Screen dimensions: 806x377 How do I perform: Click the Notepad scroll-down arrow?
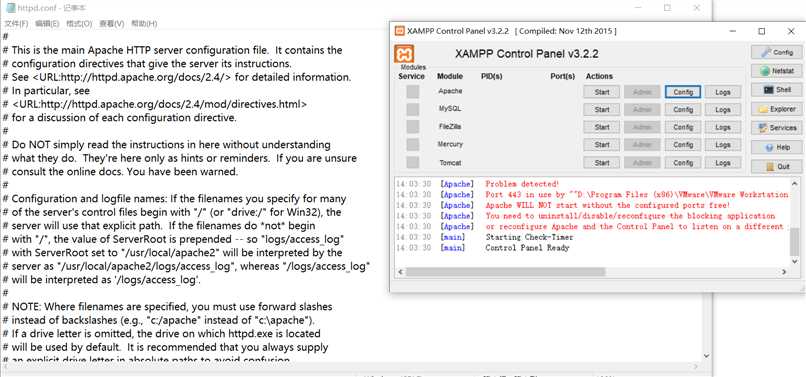[x=706, y=355]
